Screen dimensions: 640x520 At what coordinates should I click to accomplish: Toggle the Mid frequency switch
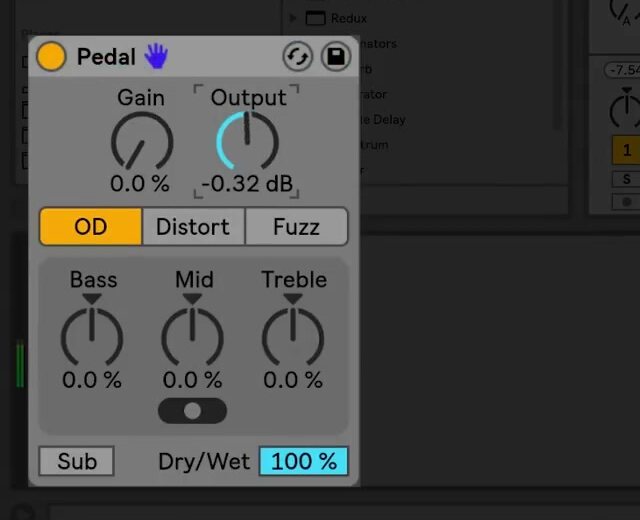[192, 411]
